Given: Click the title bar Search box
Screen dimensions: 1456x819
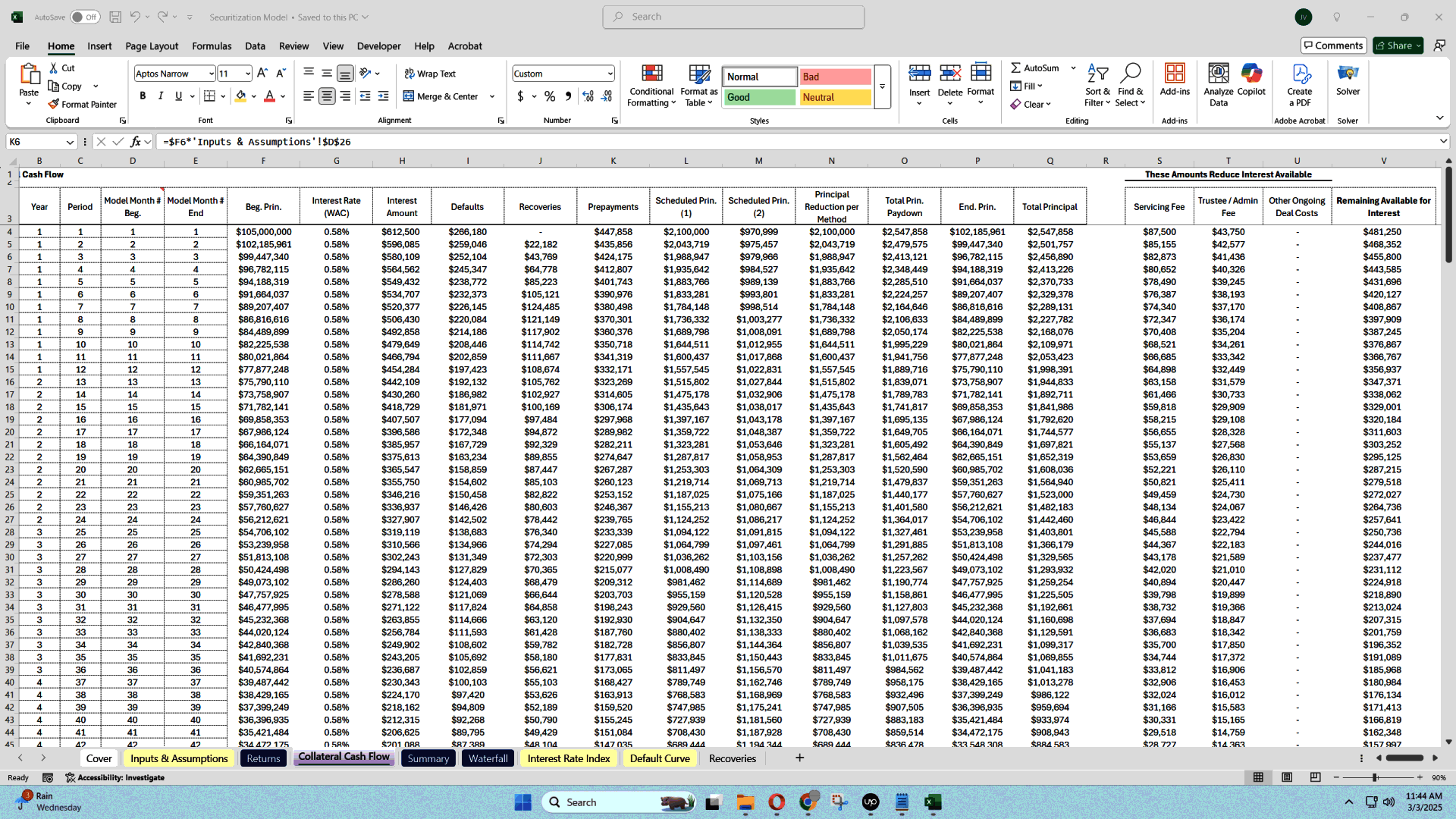Looking at the screenshot, I should tap(733, 17).
